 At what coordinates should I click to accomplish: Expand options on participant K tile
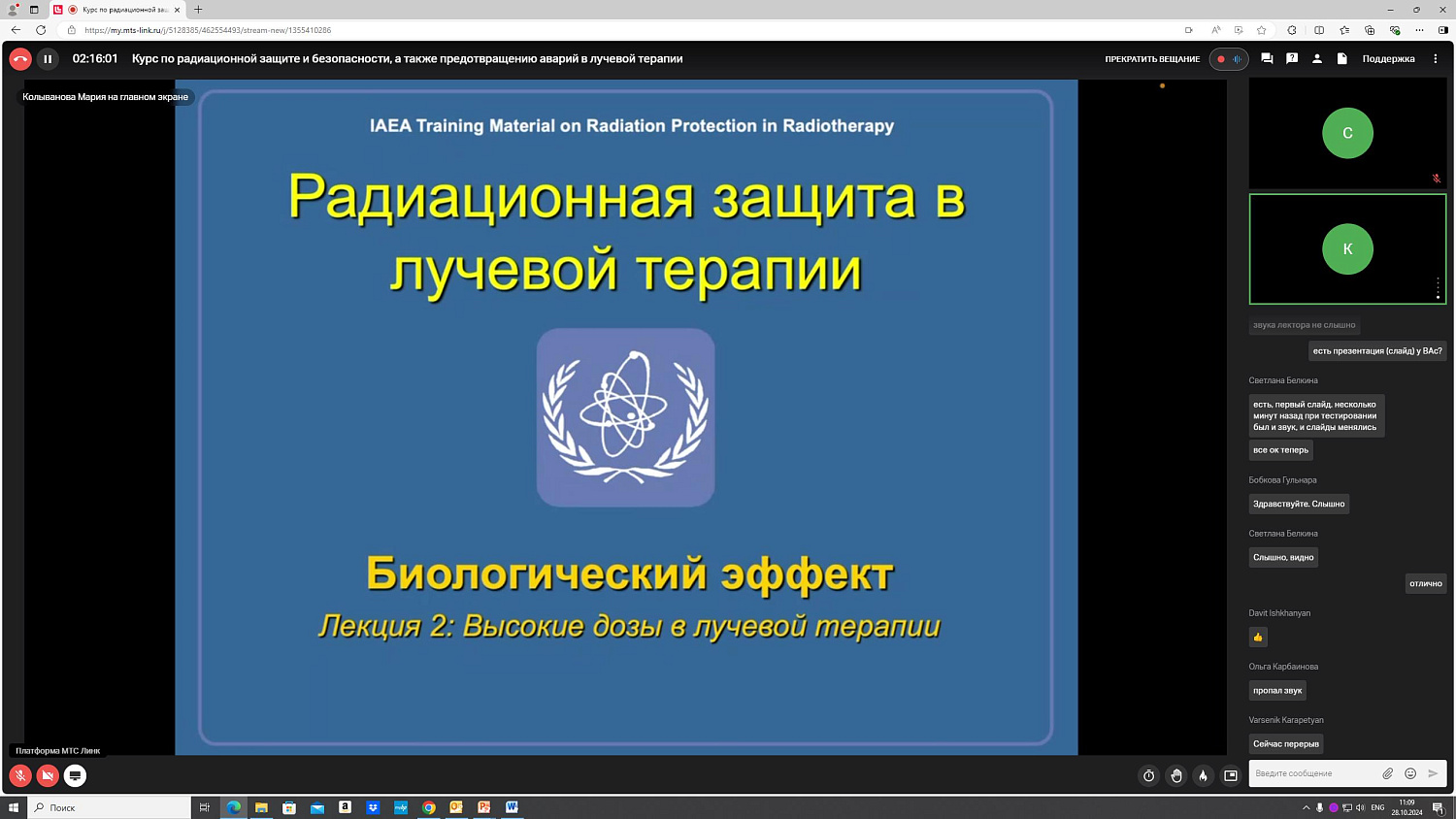coord(1438,288)
